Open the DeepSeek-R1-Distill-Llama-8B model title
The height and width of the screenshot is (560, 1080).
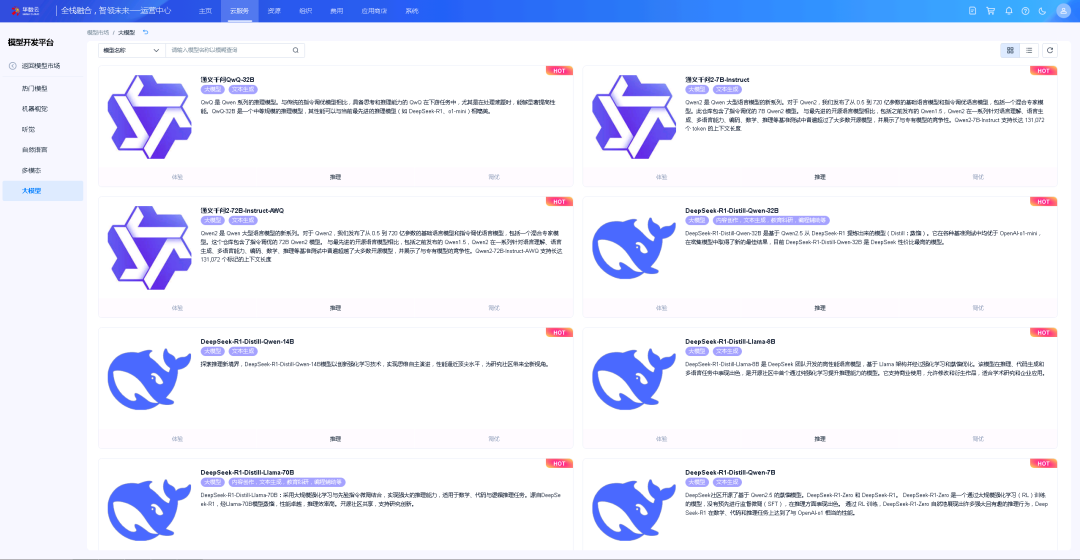point(730,342)
